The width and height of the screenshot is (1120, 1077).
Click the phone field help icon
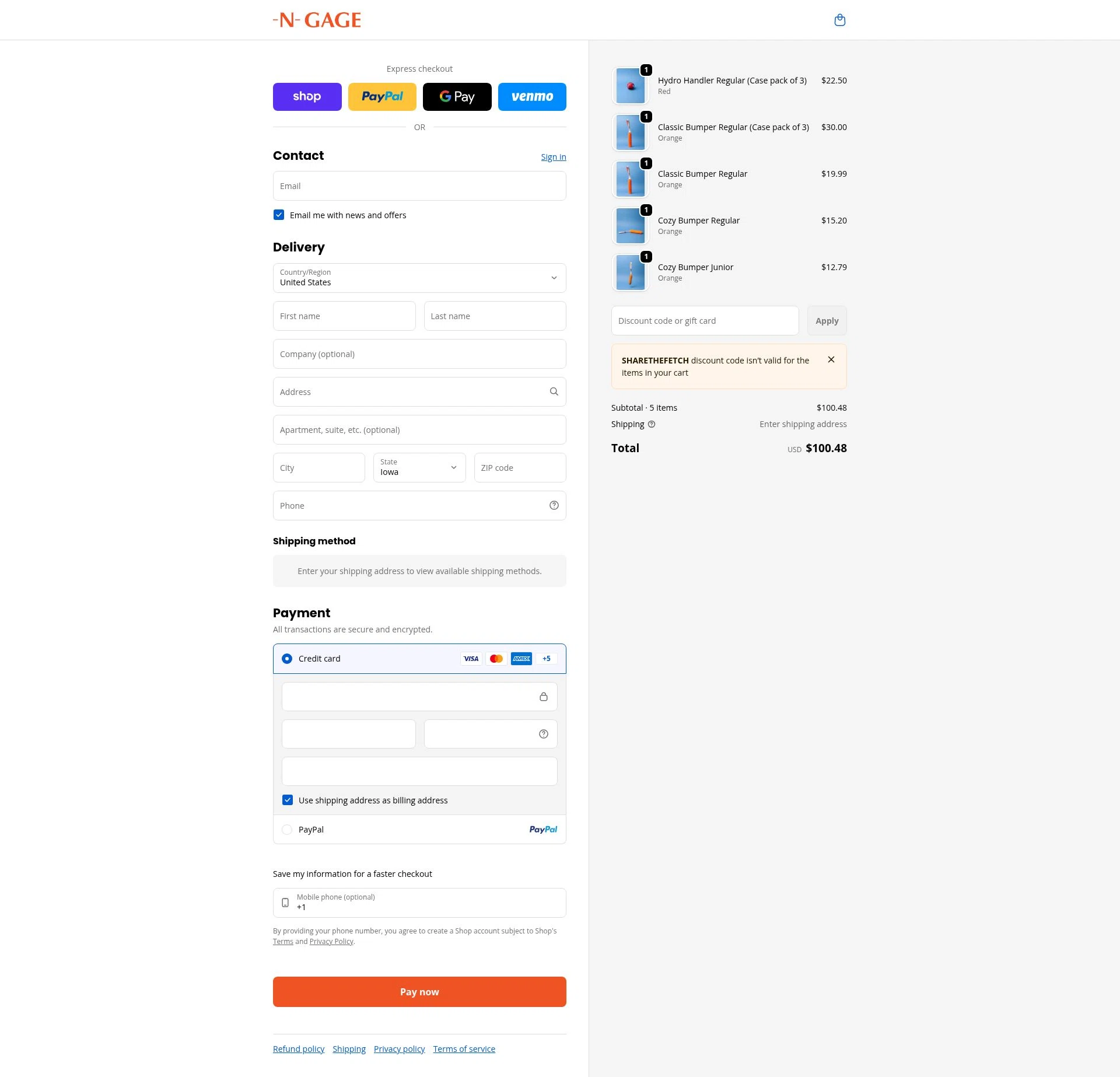tap(554, 505)
